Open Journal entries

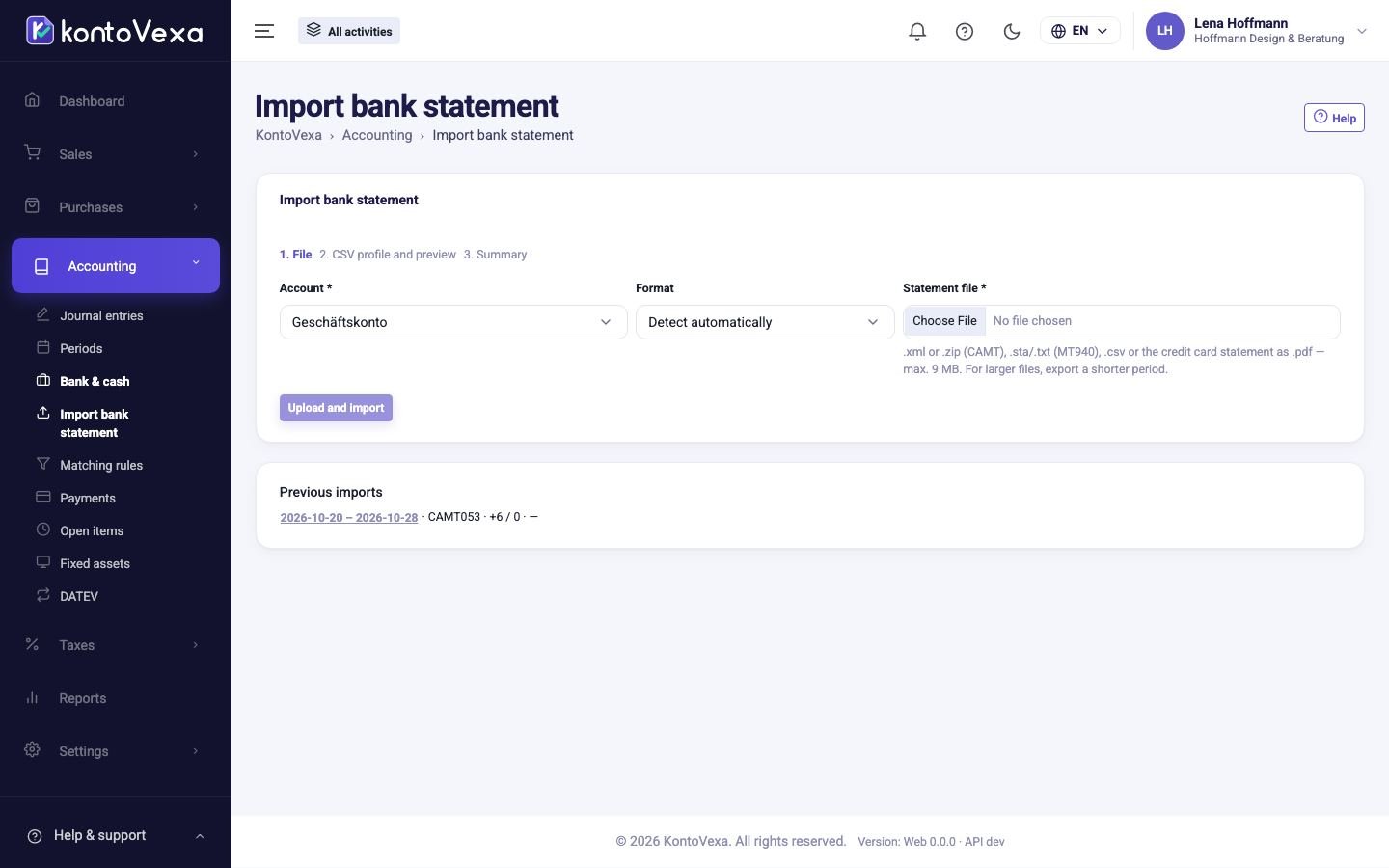[101, 315]
